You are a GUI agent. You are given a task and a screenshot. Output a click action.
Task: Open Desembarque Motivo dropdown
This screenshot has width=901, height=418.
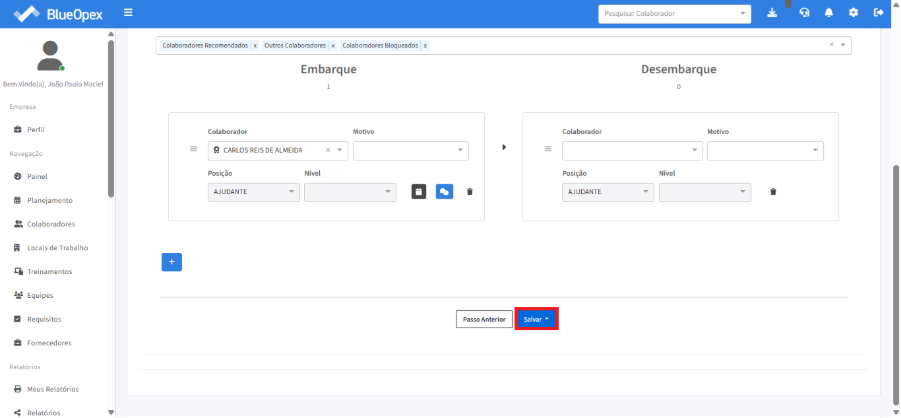(765, 150)
